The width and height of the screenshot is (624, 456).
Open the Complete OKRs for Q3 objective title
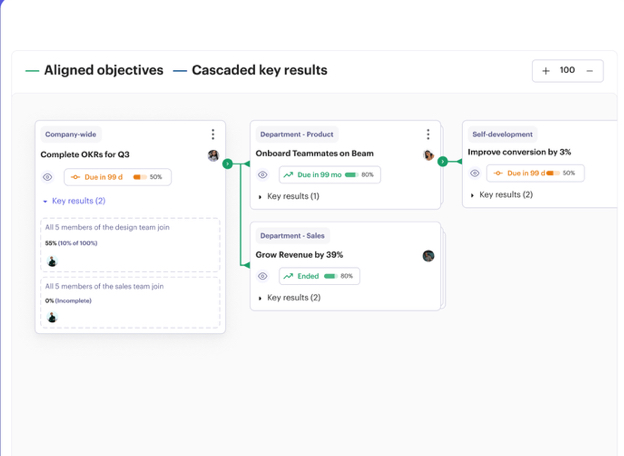[85, 154]
